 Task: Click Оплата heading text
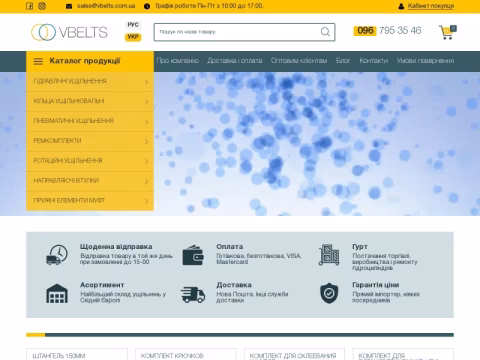click(230, 247)
